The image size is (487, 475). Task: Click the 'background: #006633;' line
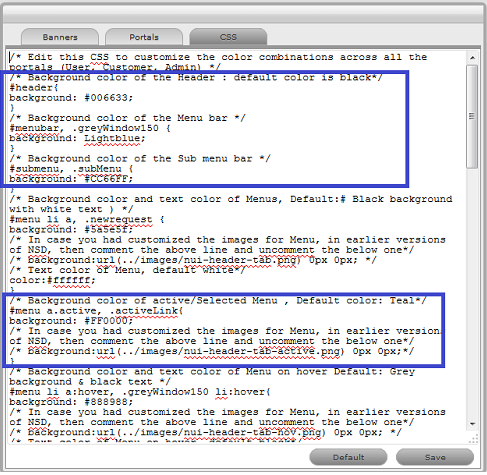tap(71, 98)
